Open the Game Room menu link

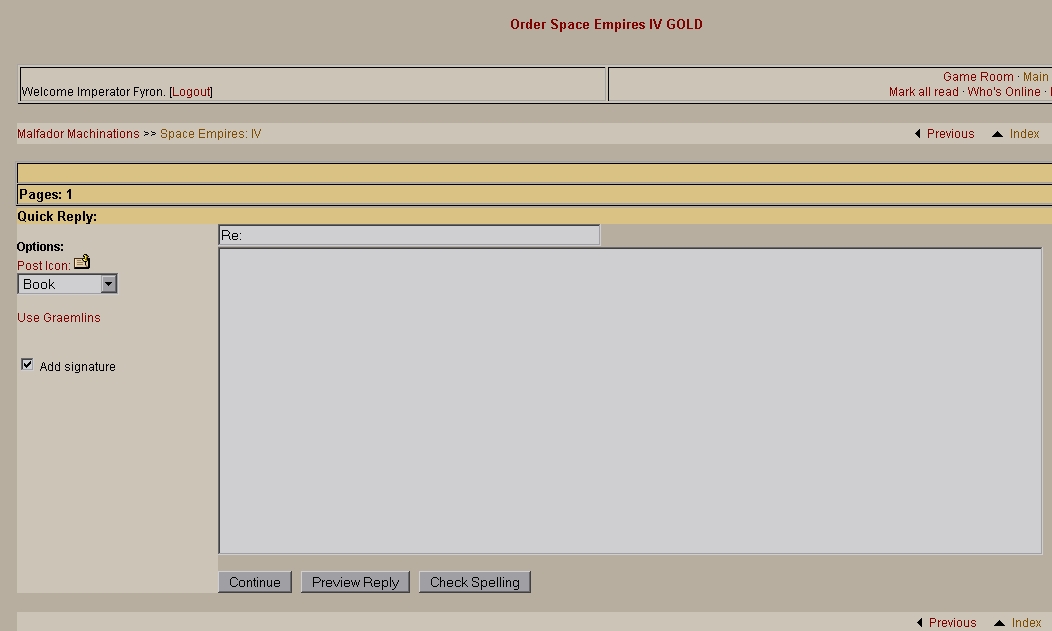coord(977,77)
